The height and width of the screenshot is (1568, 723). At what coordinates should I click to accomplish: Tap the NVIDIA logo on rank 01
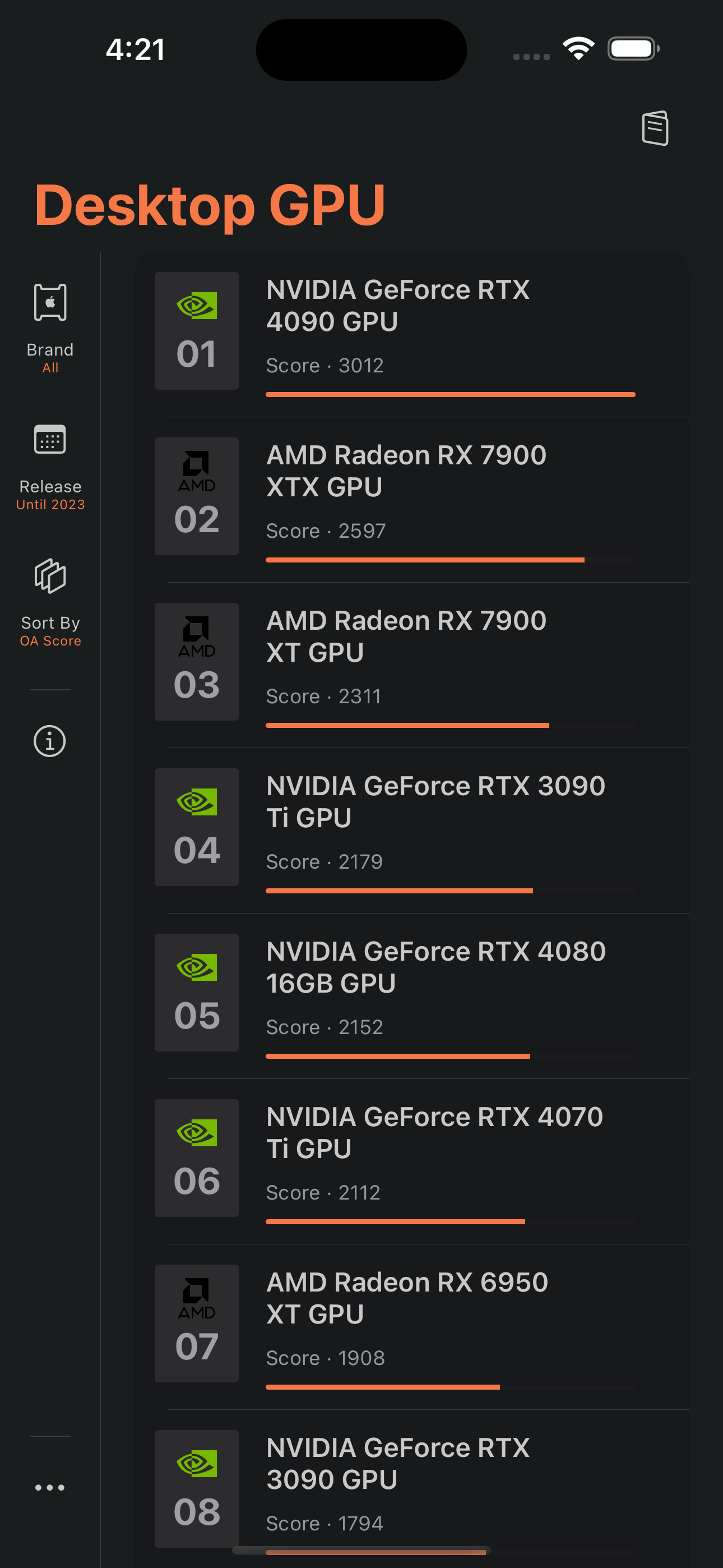pos(197,306)
